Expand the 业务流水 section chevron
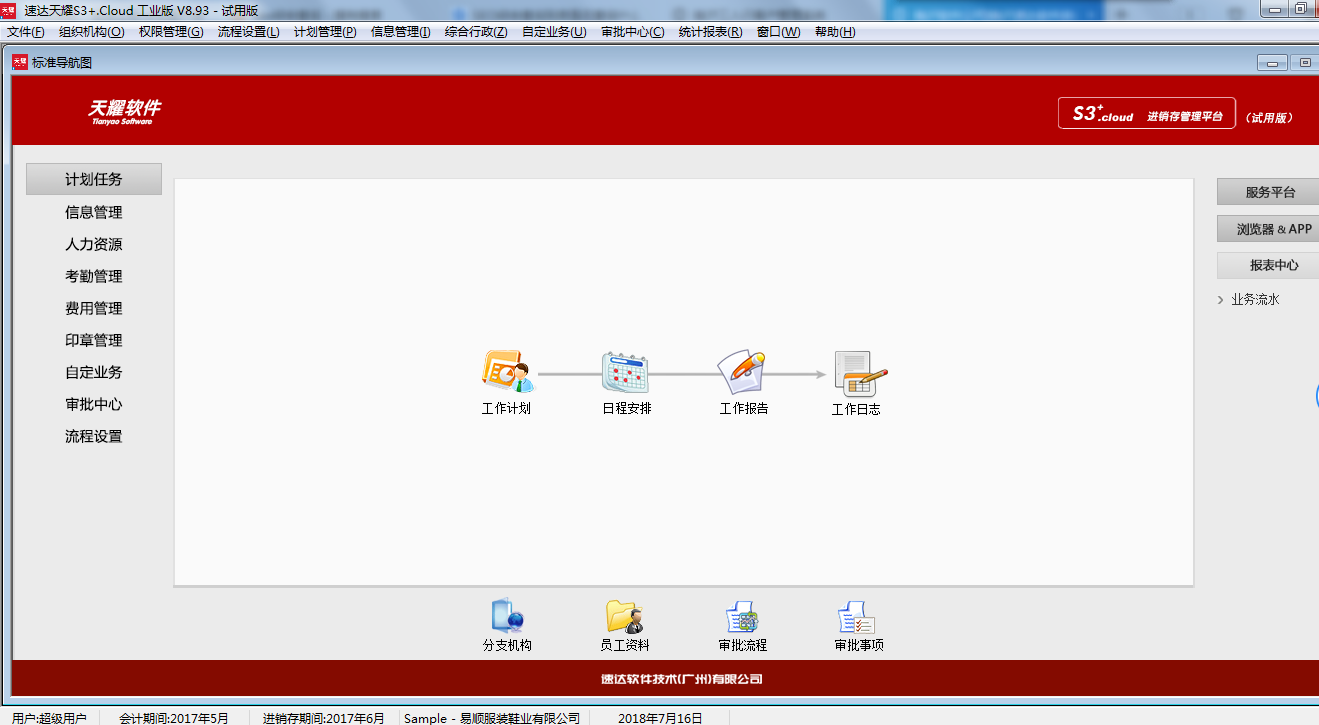This screenshot has width=1319, height=725. (1221, 299)
